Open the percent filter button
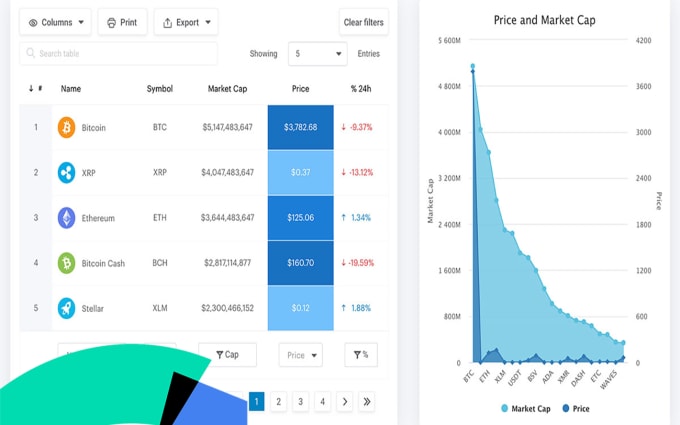The image size is (680, 425). point(361,355)
